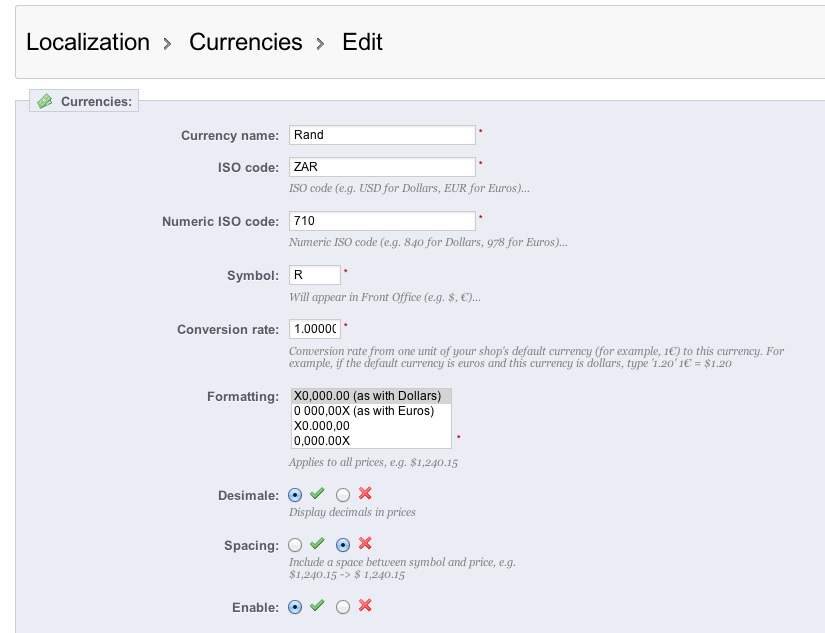The height and width of the screenshot is (633, 825).
Task: Click the Currencies fieldset money icon
Action: coord(45,101)
